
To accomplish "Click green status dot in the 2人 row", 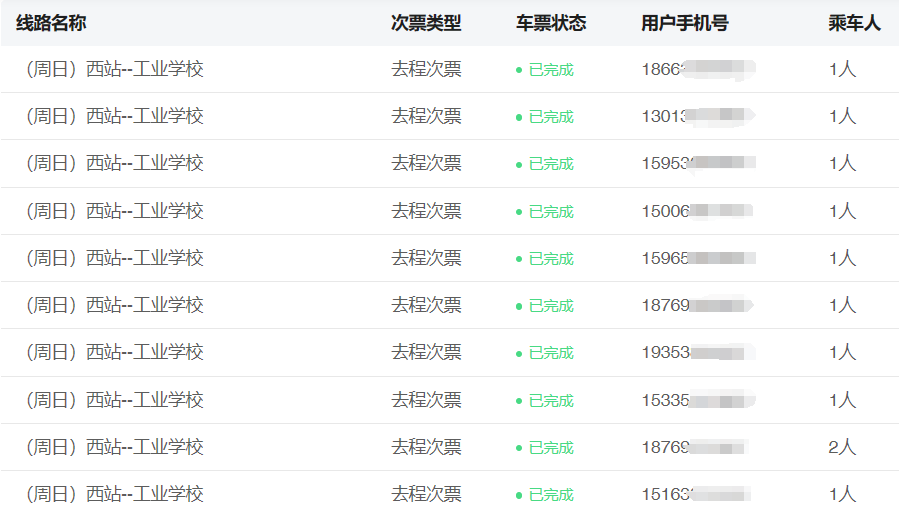I will (x=519, y=448).
